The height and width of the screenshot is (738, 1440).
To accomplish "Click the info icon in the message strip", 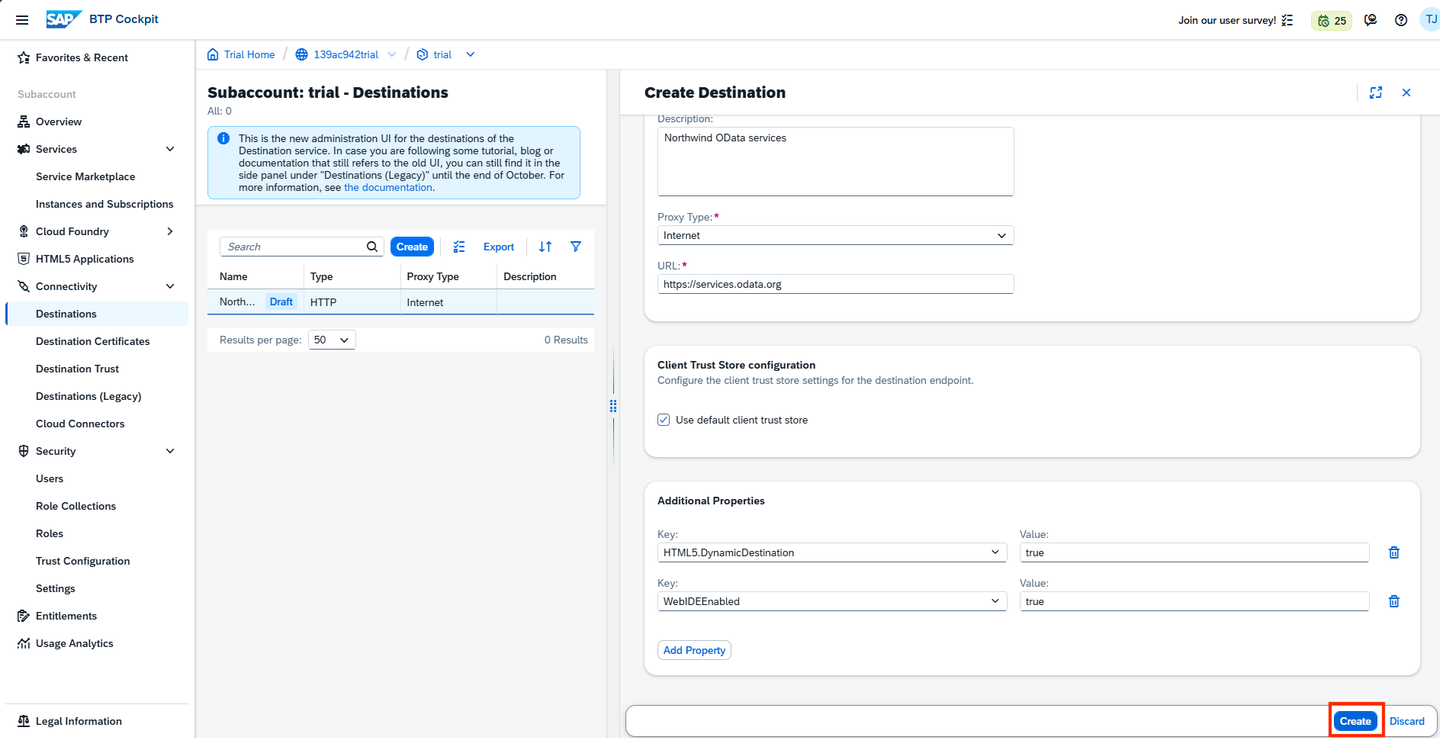I will (x=223, y=139).
